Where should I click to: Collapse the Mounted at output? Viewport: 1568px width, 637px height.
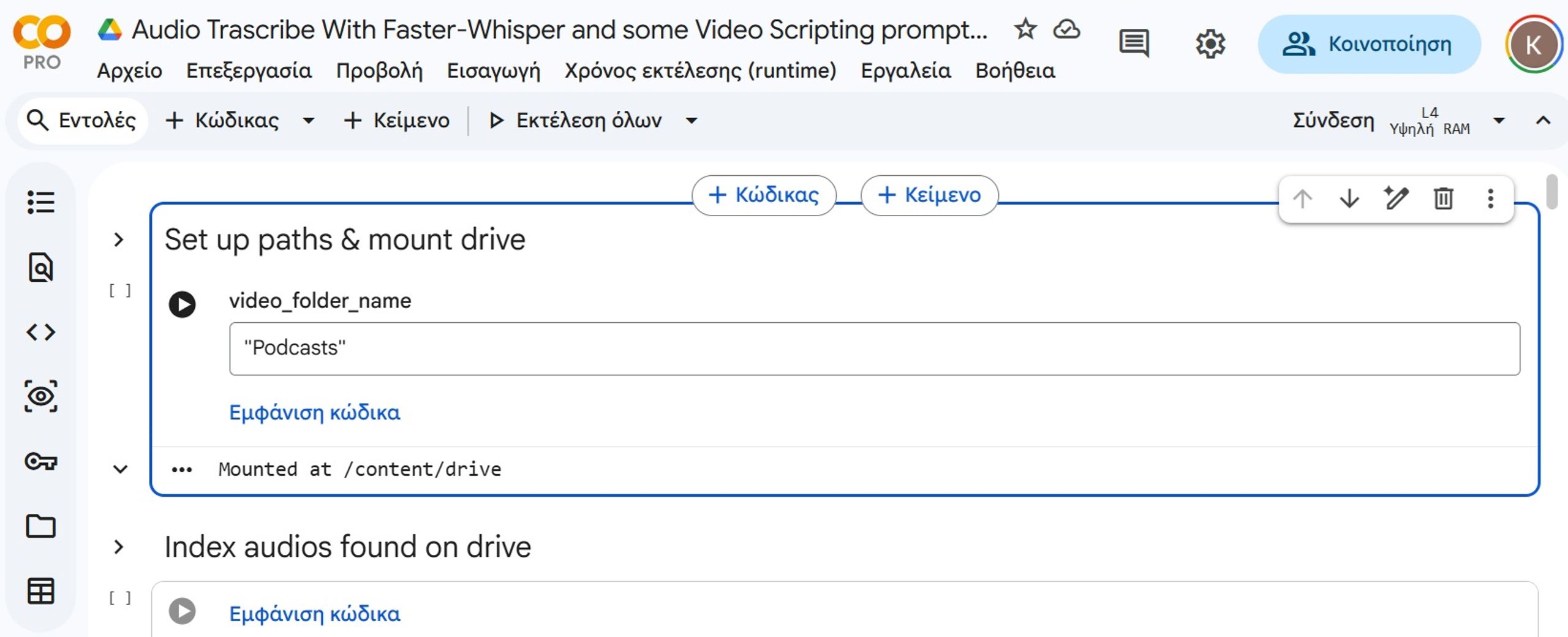tap(121, 469)
